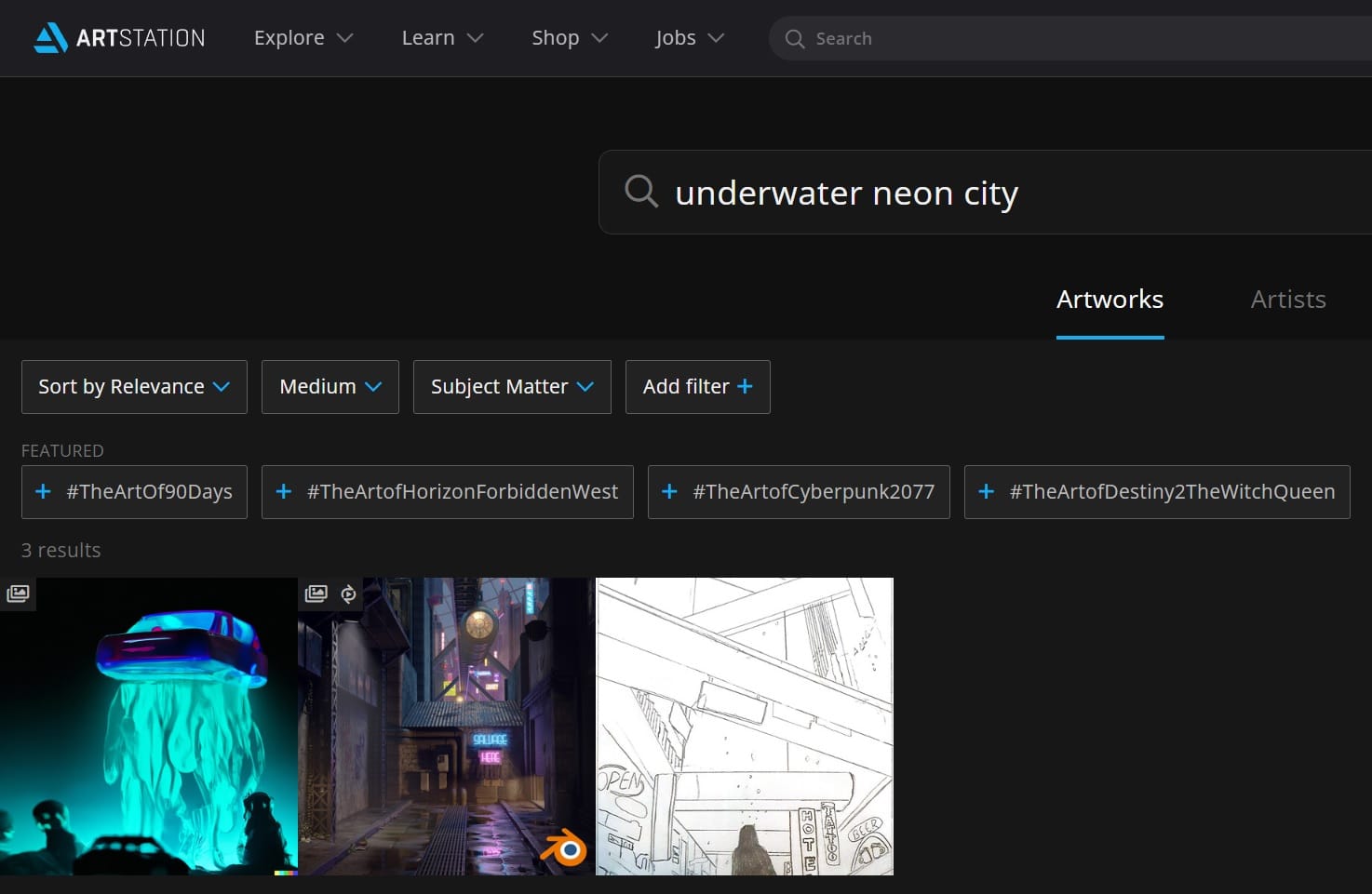Screen dimensions: 1372x894
Task: Click the large magnifier icon beside the query
Action: (641, 191)
